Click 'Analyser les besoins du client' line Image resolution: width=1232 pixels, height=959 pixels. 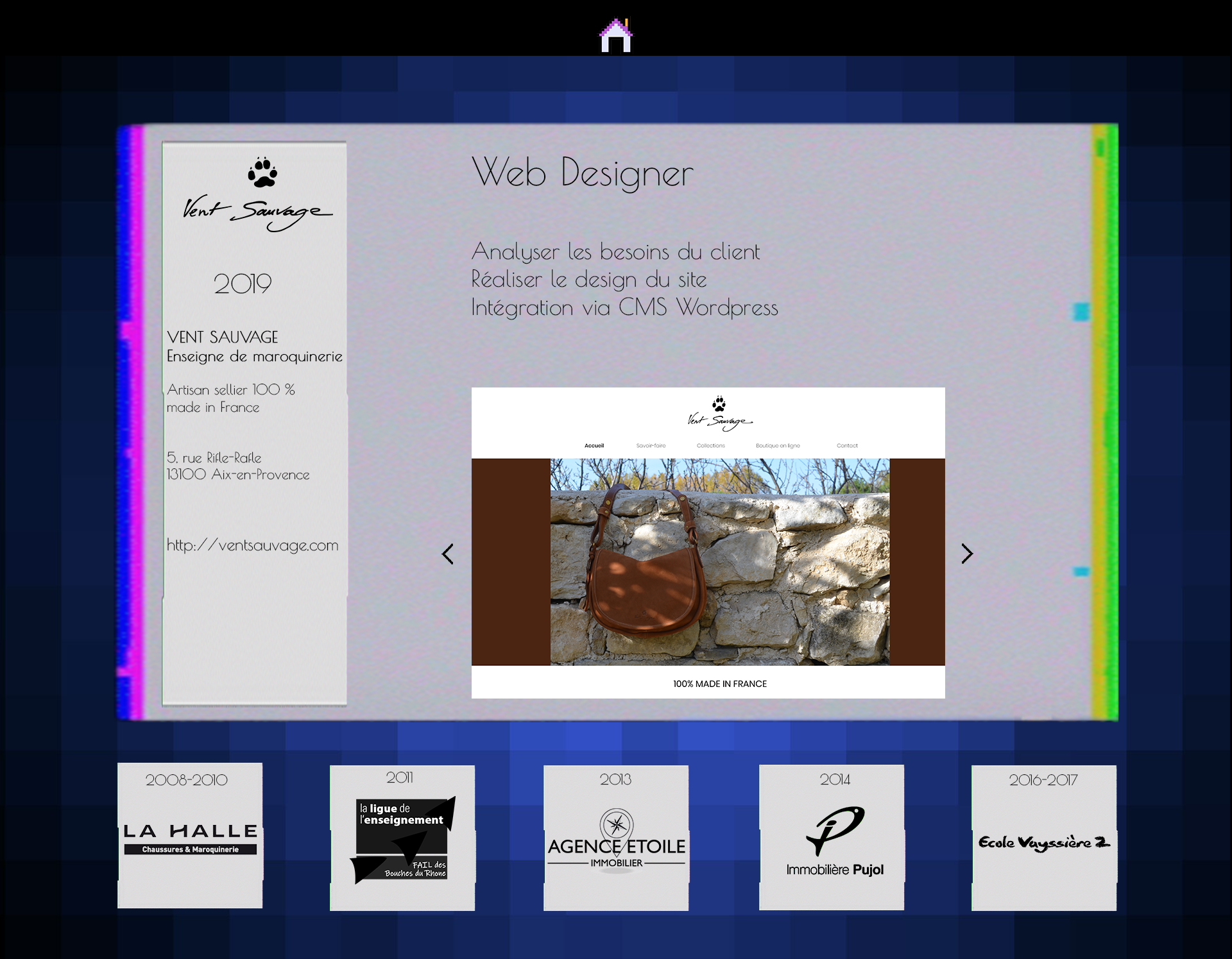click(615, 252)
